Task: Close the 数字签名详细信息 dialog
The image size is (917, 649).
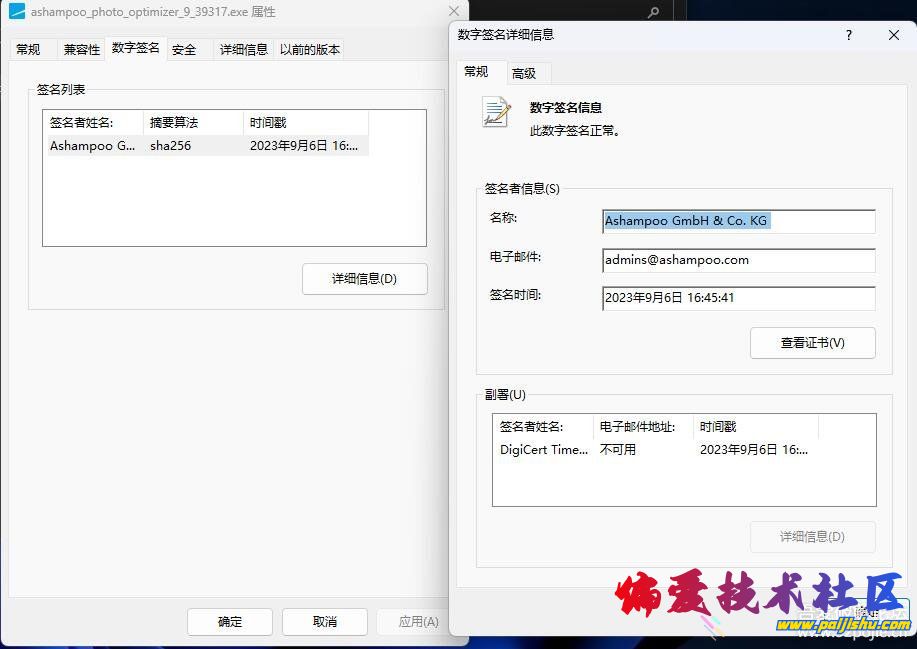Action: (894, 35)
